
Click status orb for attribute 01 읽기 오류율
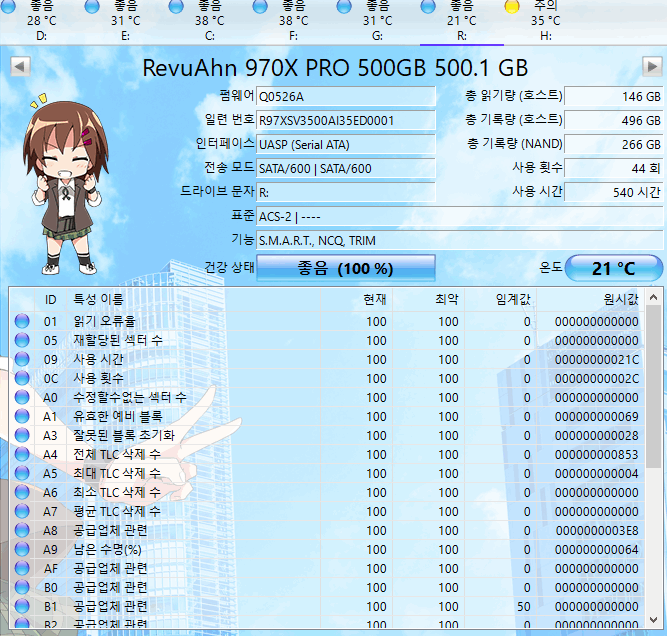point(22,321)
